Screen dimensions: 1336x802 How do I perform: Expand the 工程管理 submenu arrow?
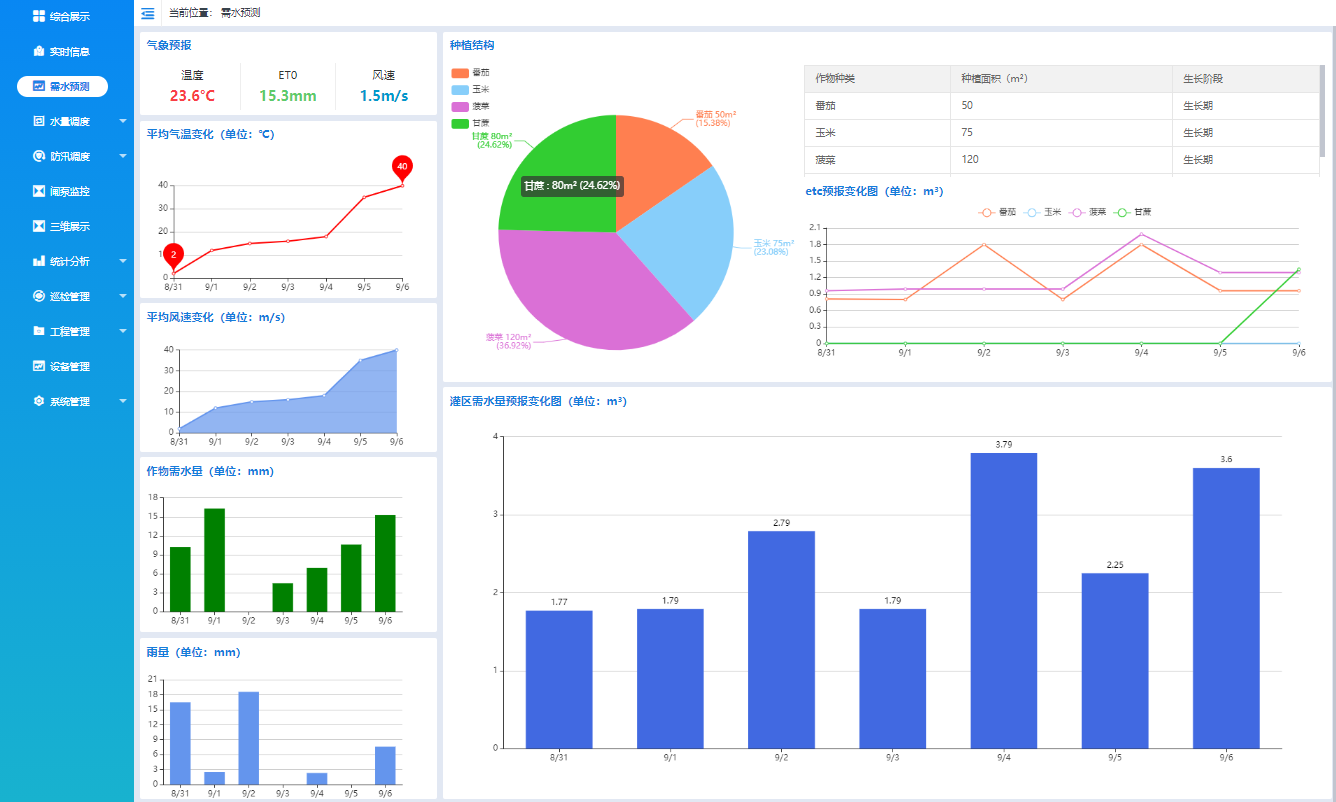(123, 331)
